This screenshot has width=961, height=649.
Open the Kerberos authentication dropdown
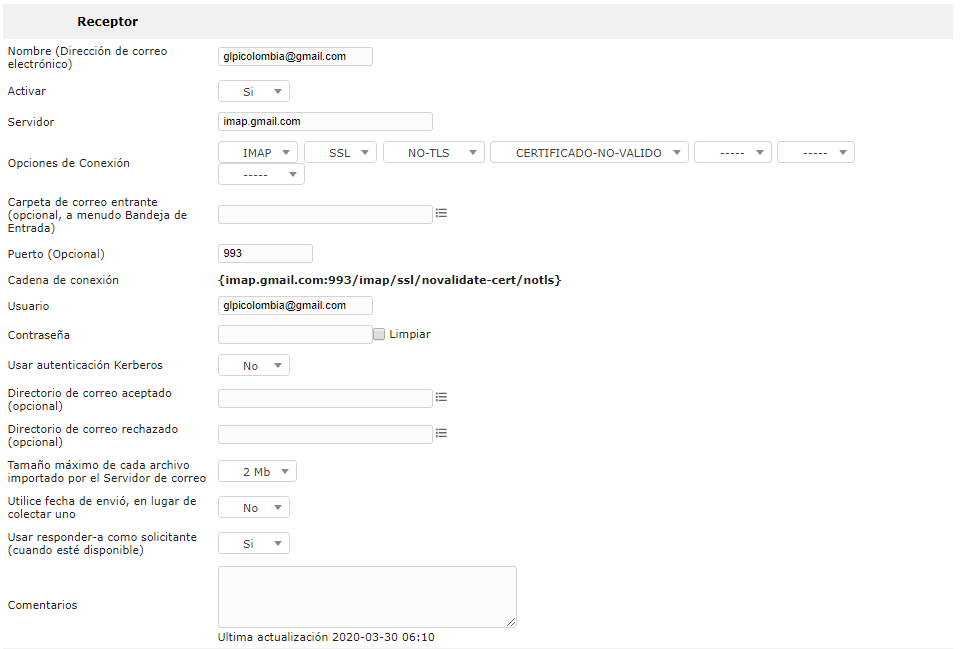pyautogui.click(x=254, y=365)
